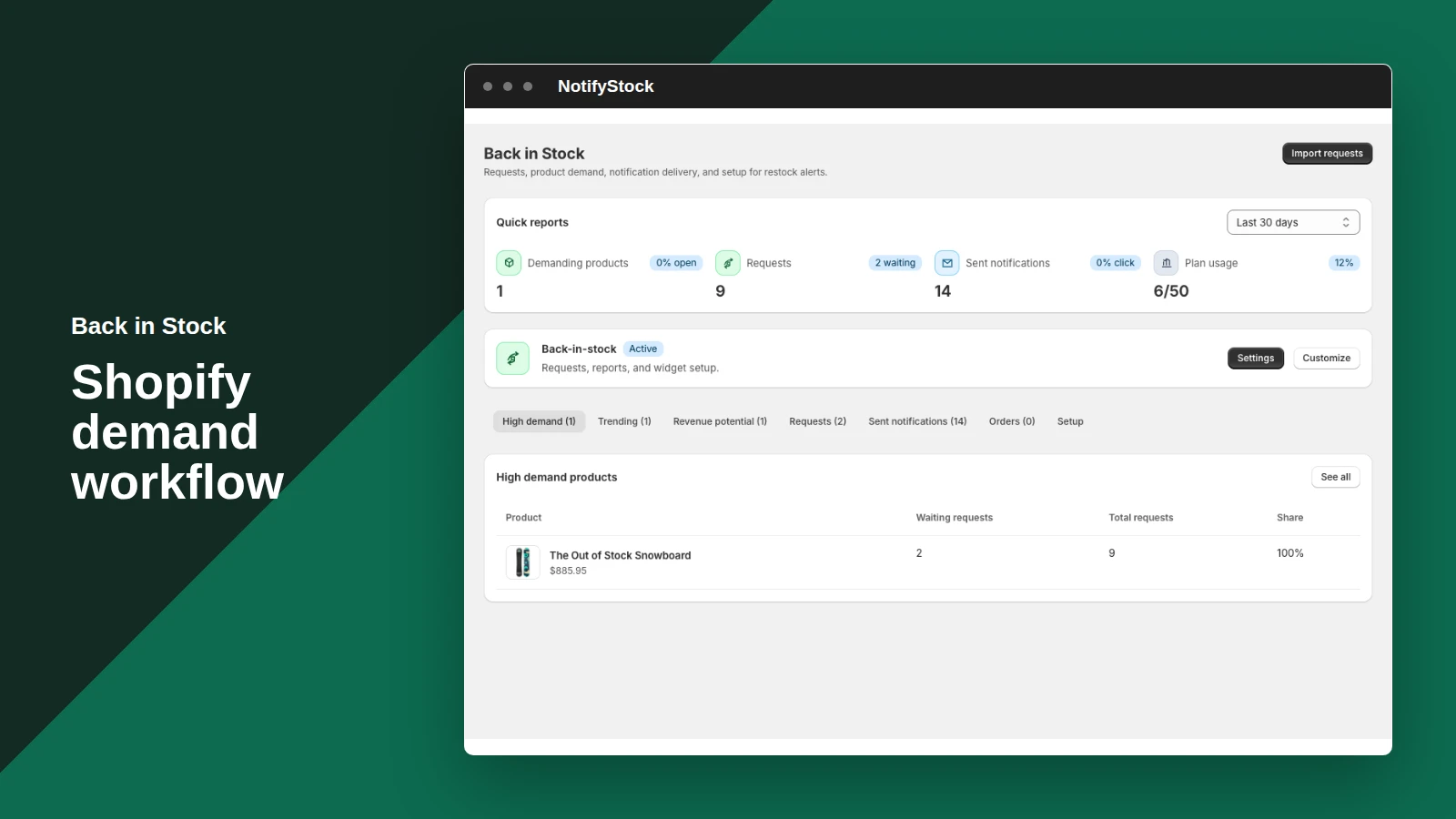The image size is (1456, 819).
Task: Click the NotifyStock window title
Action: (605, 86)
